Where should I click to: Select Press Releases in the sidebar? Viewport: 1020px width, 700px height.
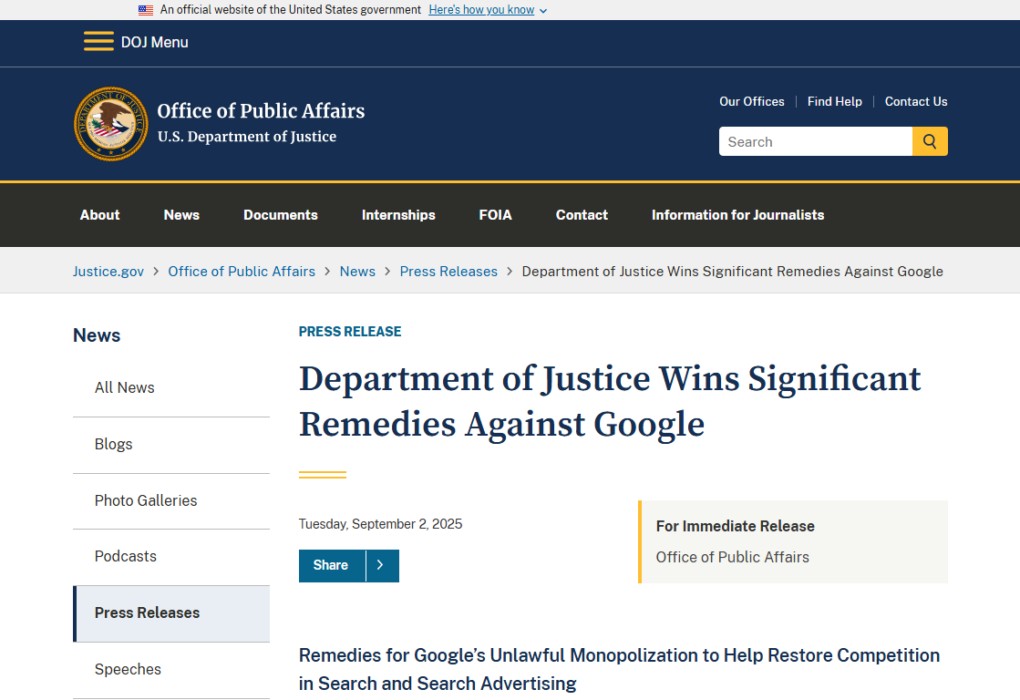point(171,613)
